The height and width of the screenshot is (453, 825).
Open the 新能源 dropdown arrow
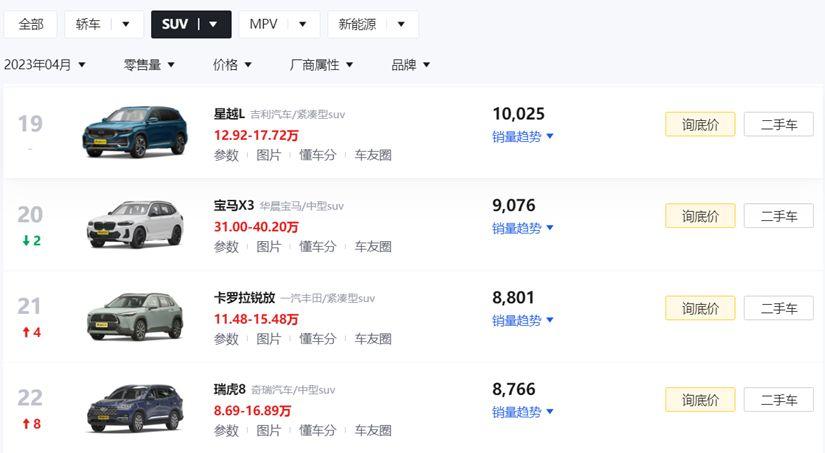click(401, 24)
